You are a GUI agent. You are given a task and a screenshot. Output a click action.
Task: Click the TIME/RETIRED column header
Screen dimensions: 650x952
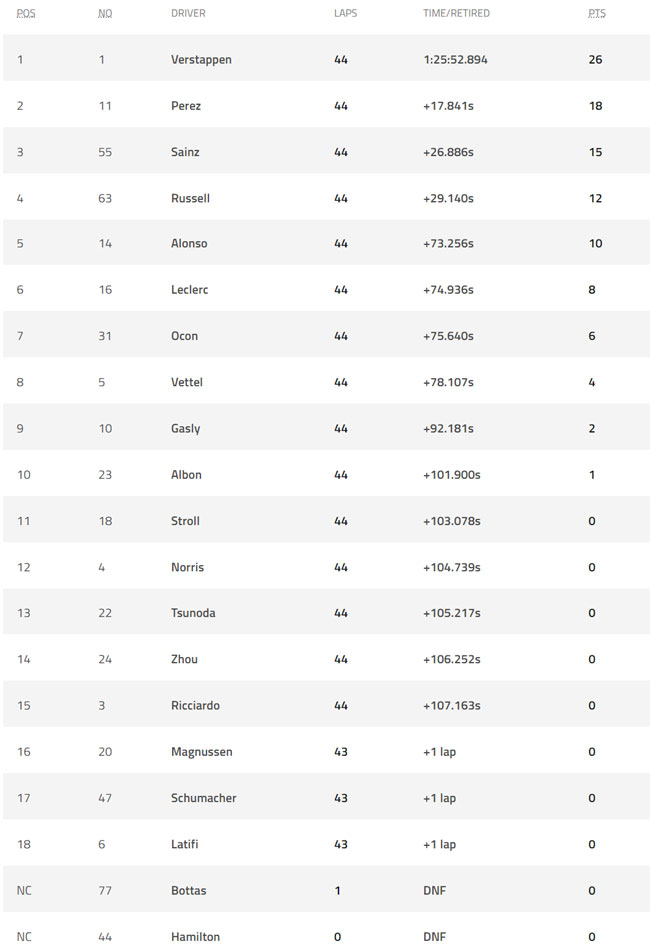pos(456,13)
